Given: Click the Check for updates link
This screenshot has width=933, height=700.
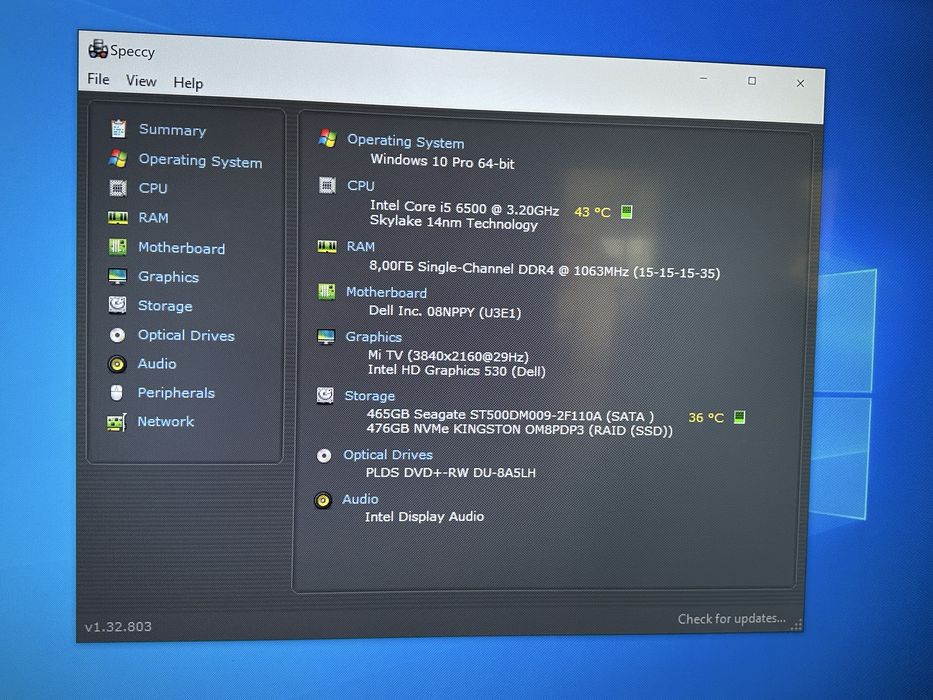Looking at the screenshot, I should point(731,618).
